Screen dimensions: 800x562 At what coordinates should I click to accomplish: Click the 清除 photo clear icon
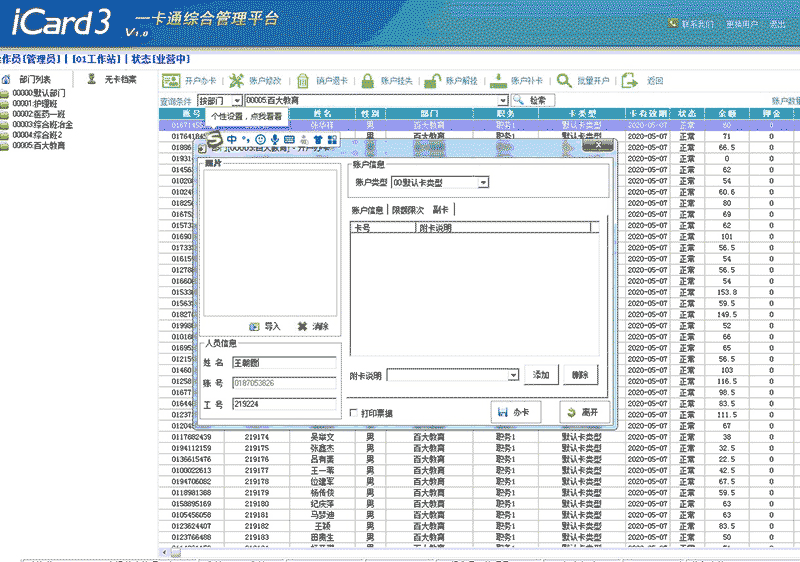[303, 326]
